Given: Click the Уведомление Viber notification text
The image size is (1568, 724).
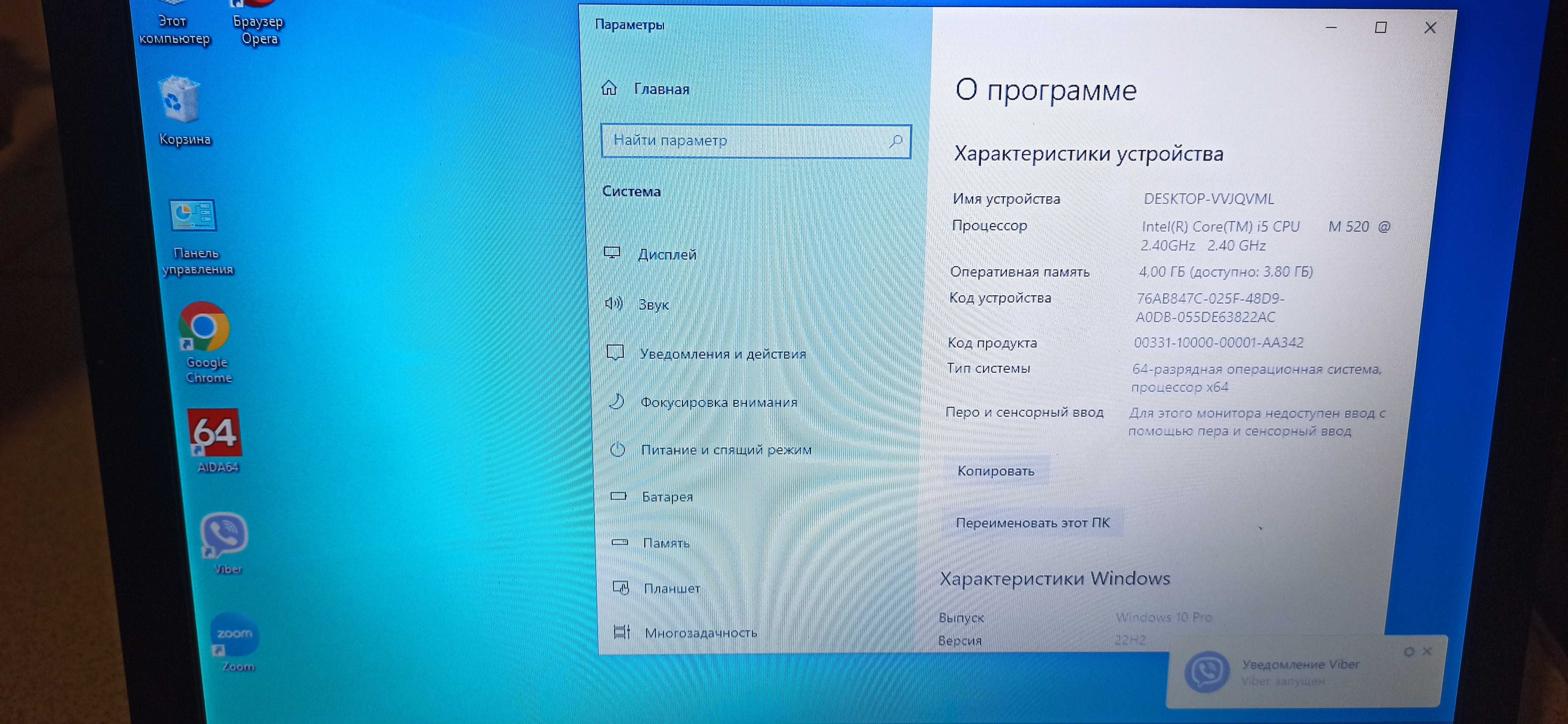Looking at the screenshot, I should coord(1300,664).
